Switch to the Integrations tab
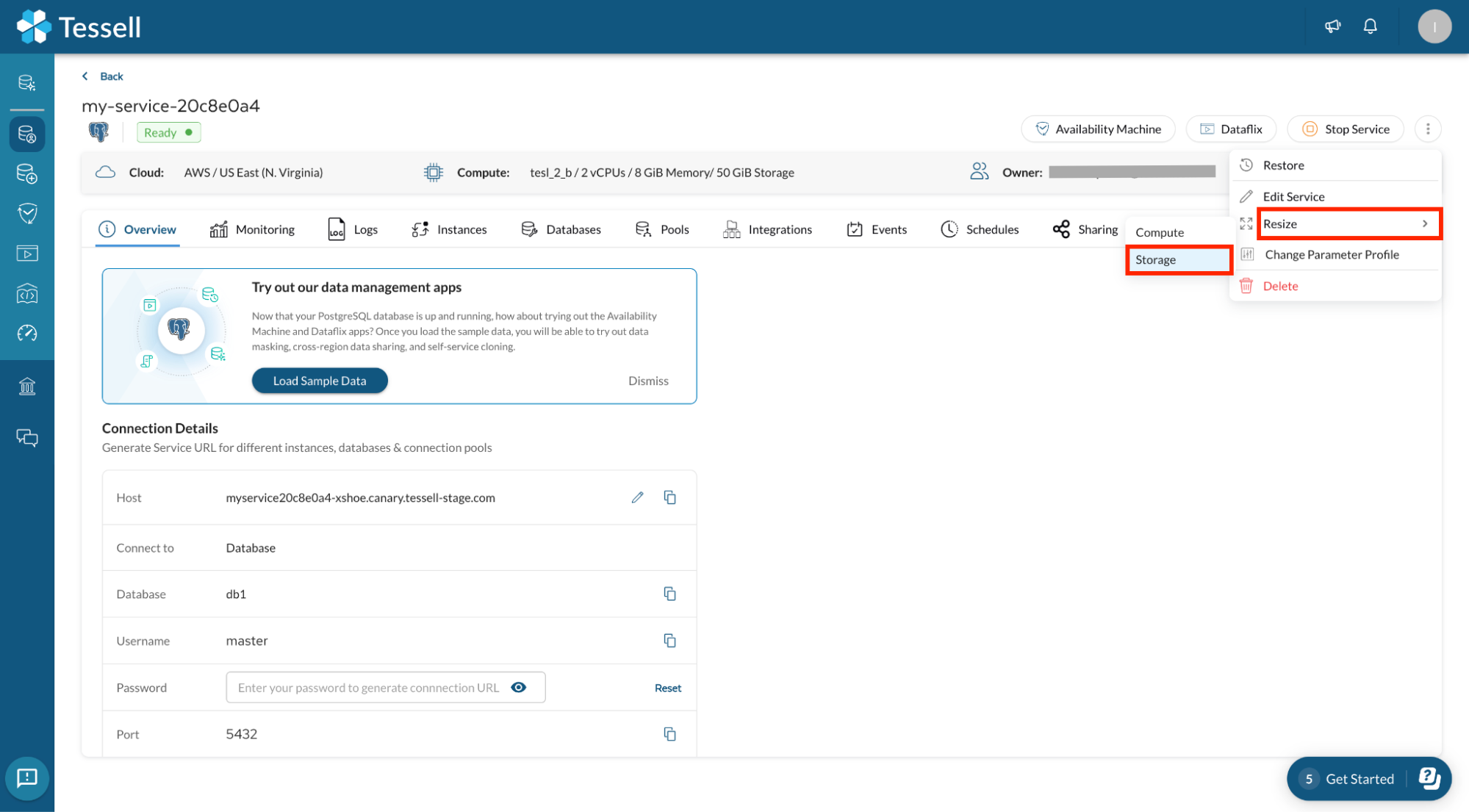 click(767, 230)
